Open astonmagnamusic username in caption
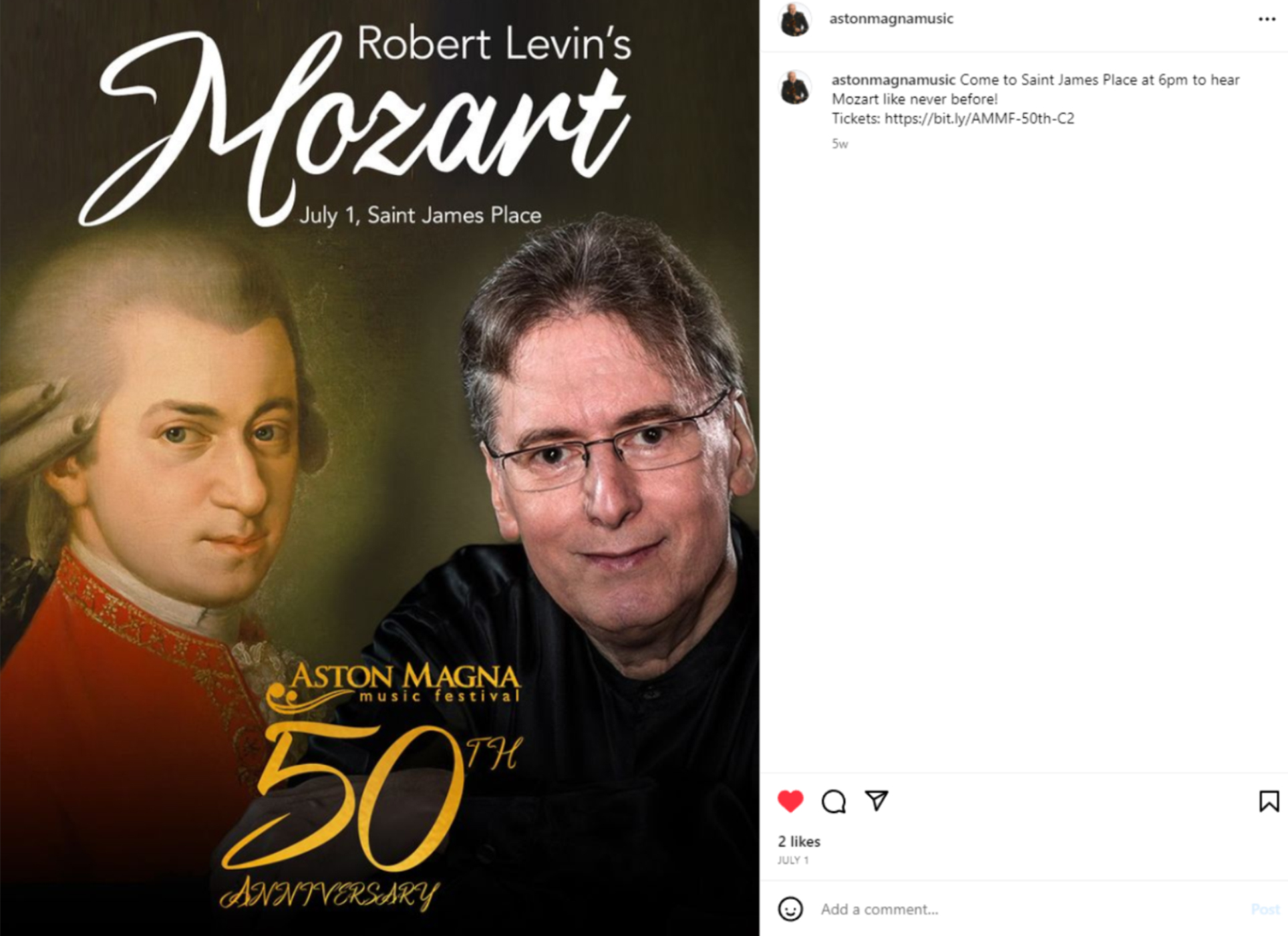Screen dimensions: 1288x936 [x=893, y=80]
